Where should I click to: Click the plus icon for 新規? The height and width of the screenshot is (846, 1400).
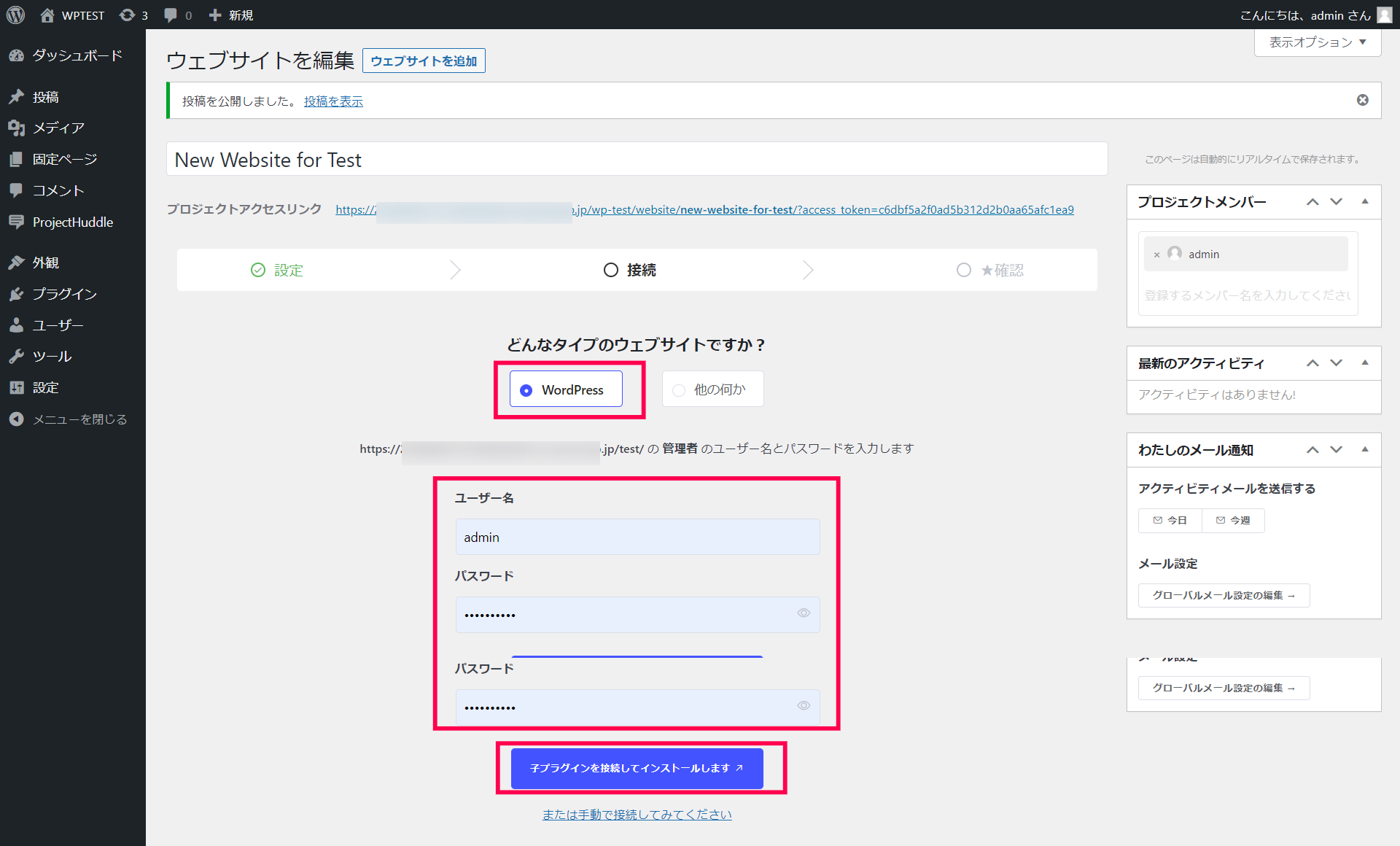(215, 15)
